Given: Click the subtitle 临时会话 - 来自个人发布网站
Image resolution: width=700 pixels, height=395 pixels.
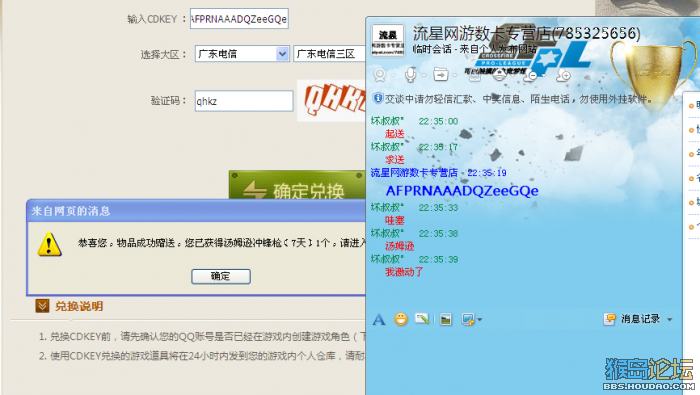Looking at the screenshot, I should tap(474, 49).
